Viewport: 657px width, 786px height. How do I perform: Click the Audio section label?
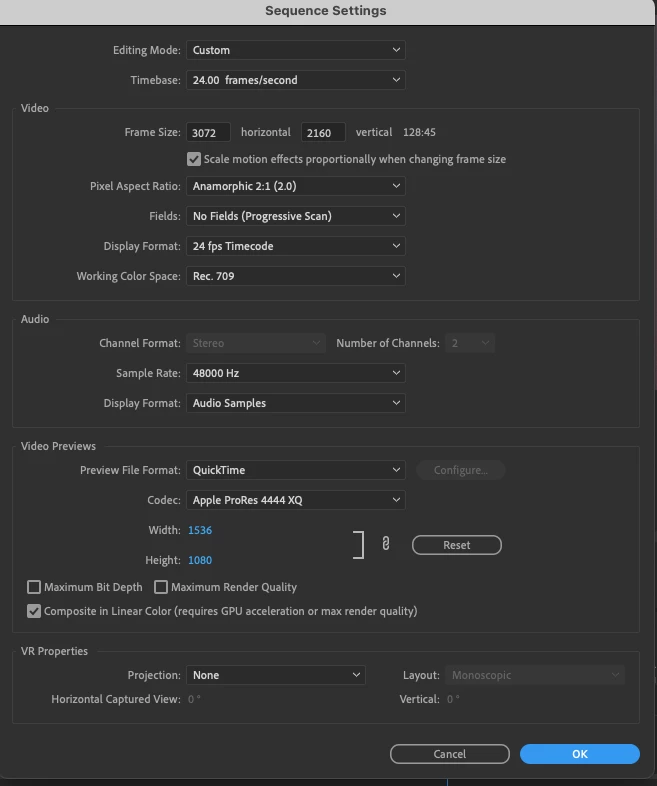point(35,319)
